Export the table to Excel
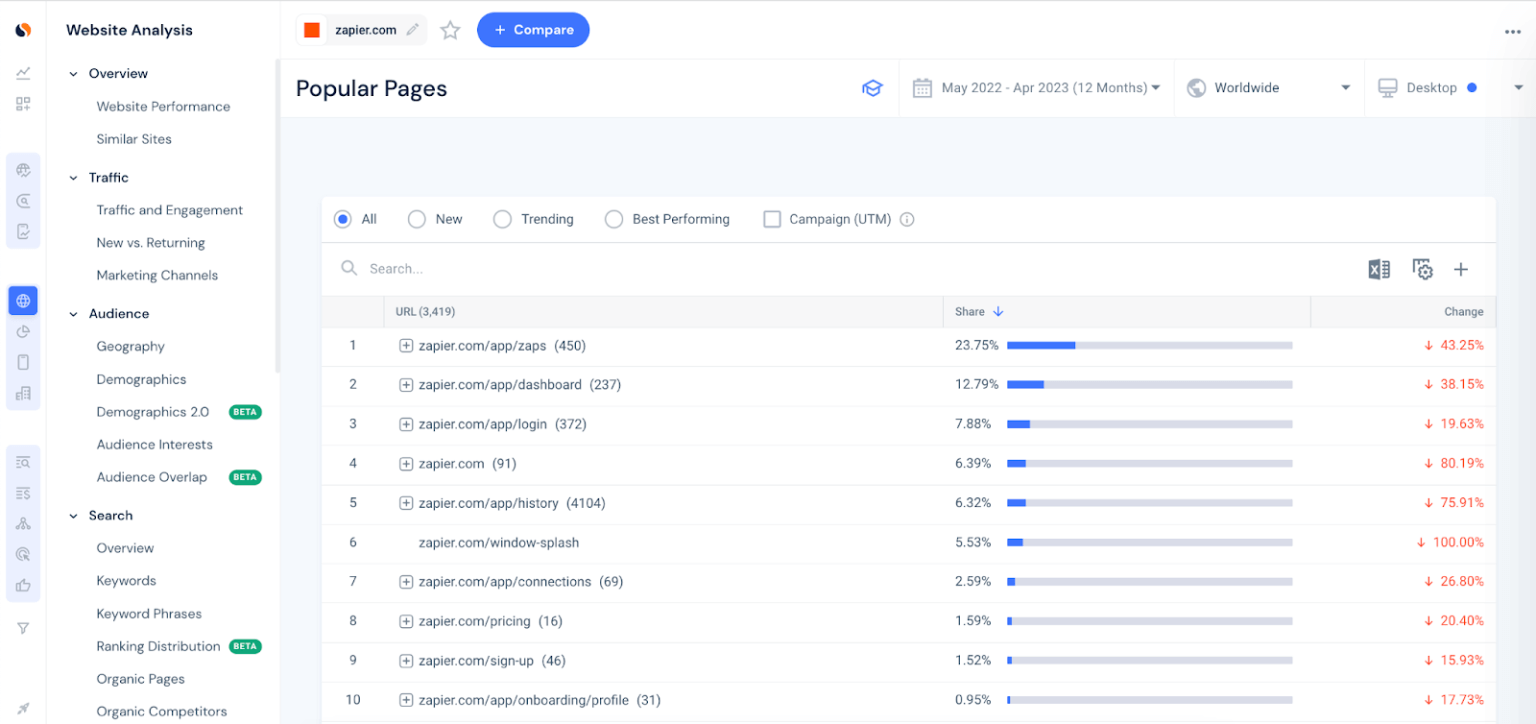Viewport: 1536px width, 724px height. coord(1380,269)
